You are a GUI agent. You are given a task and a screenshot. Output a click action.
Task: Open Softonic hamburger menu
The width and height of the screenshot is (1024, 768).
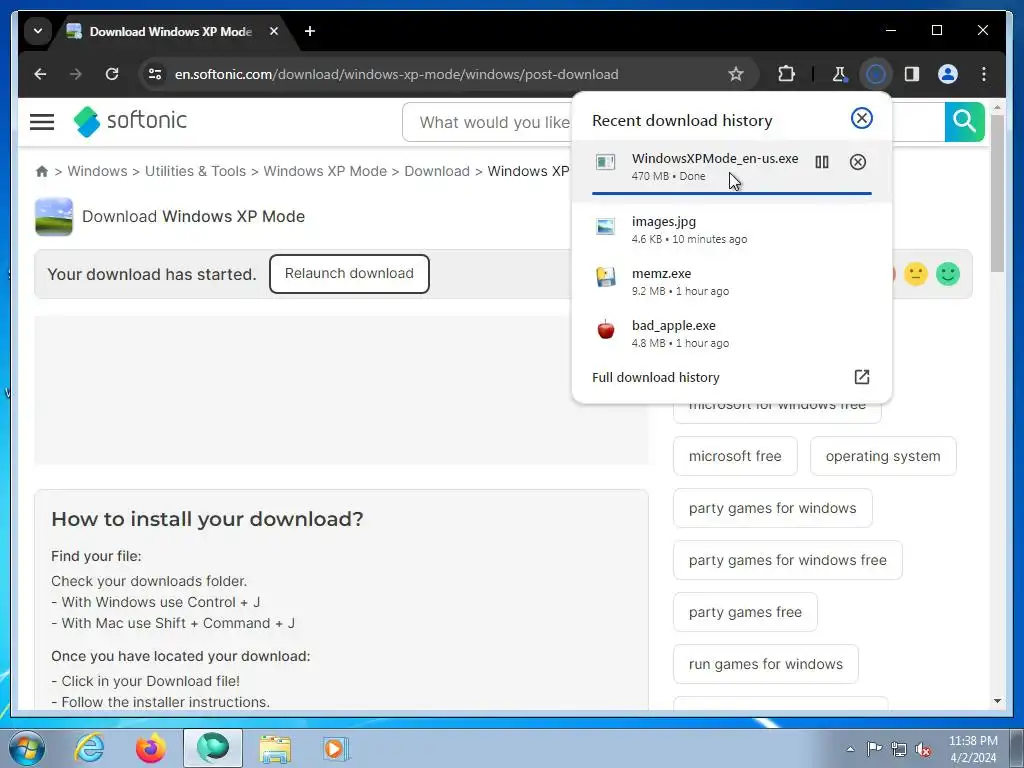[x=42, y=121]
